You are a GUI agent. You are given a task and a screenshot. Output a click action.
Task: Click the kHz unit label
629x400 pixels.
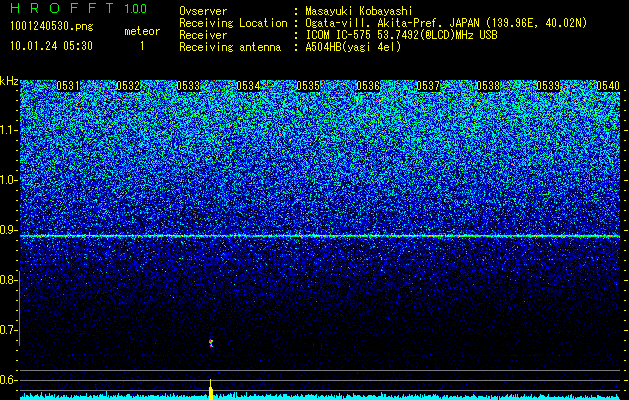click(x=9, y=81)
